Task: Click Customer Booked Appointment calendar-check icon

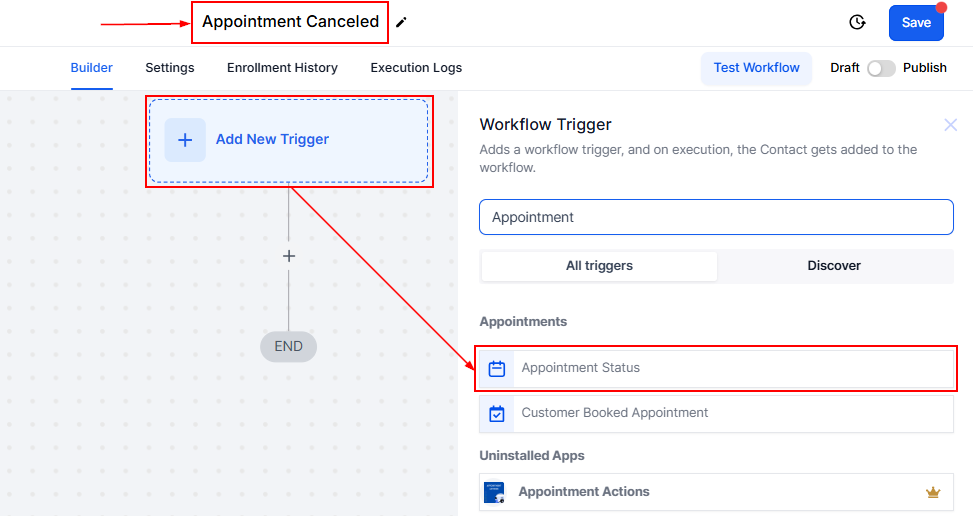Action: point(497,413)
